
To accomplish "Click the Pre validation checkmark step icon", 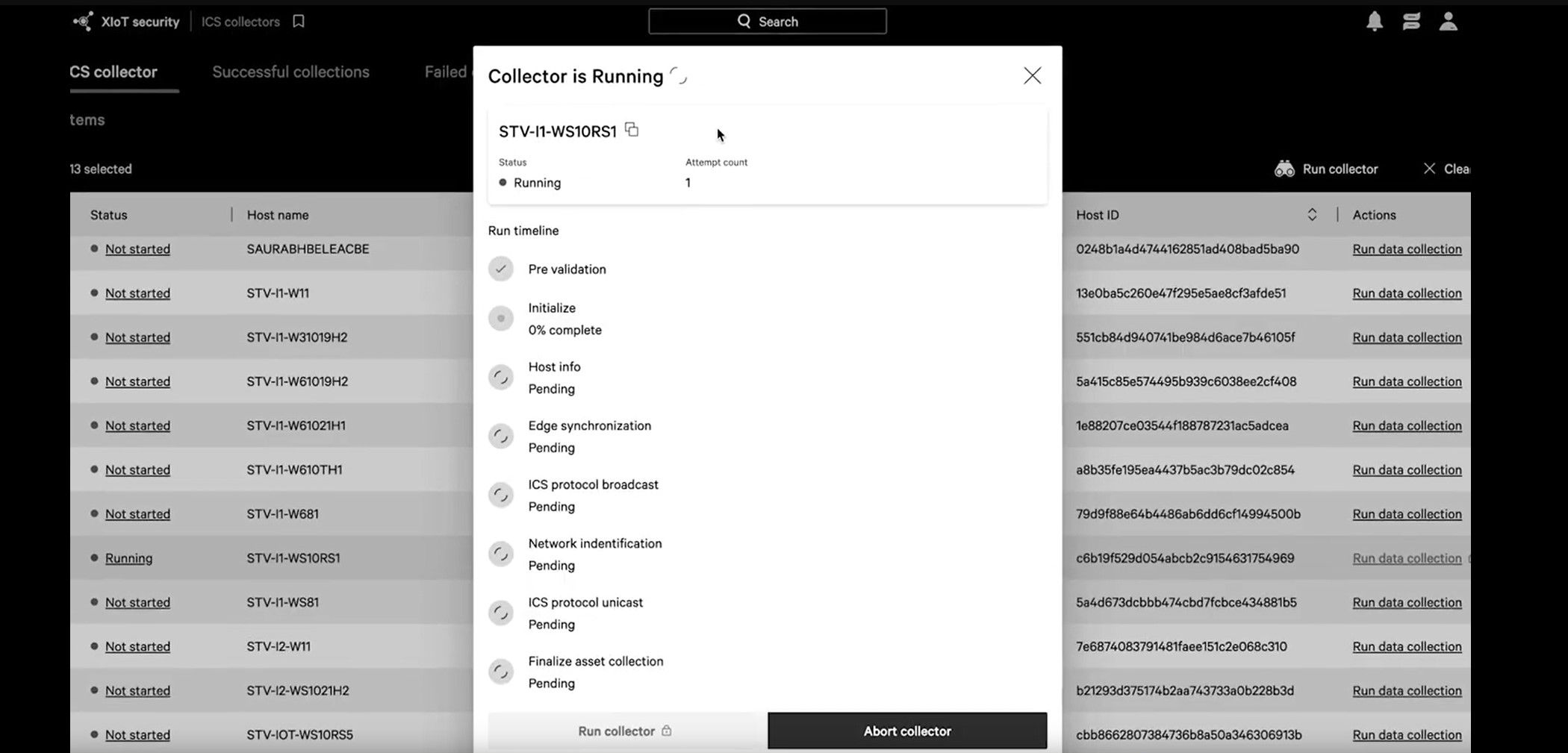I will click(501, 269).
